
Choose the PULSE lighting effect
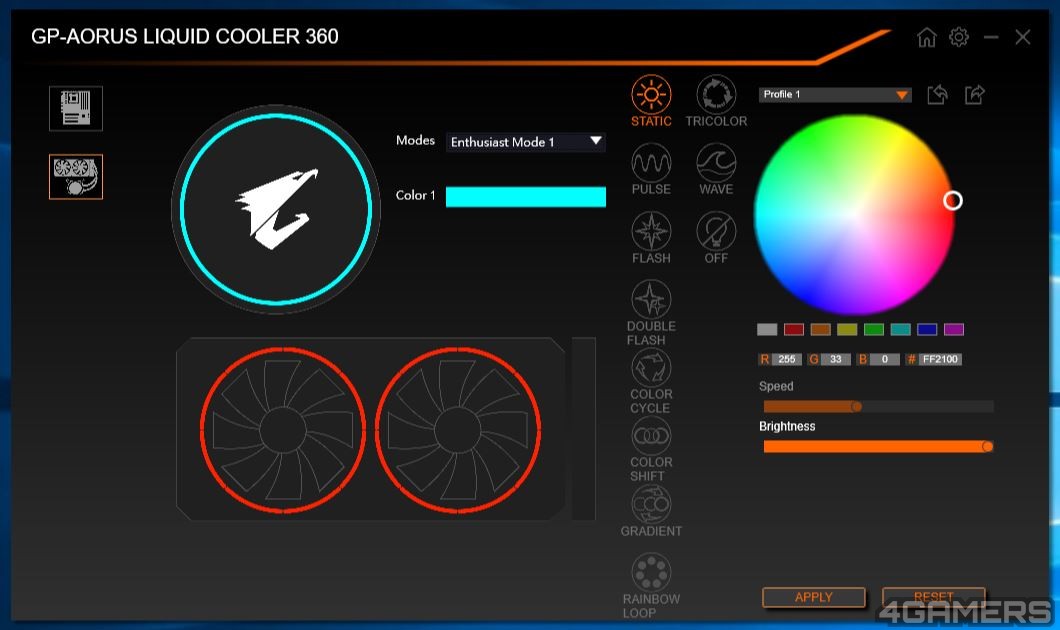tap(651, 163)
